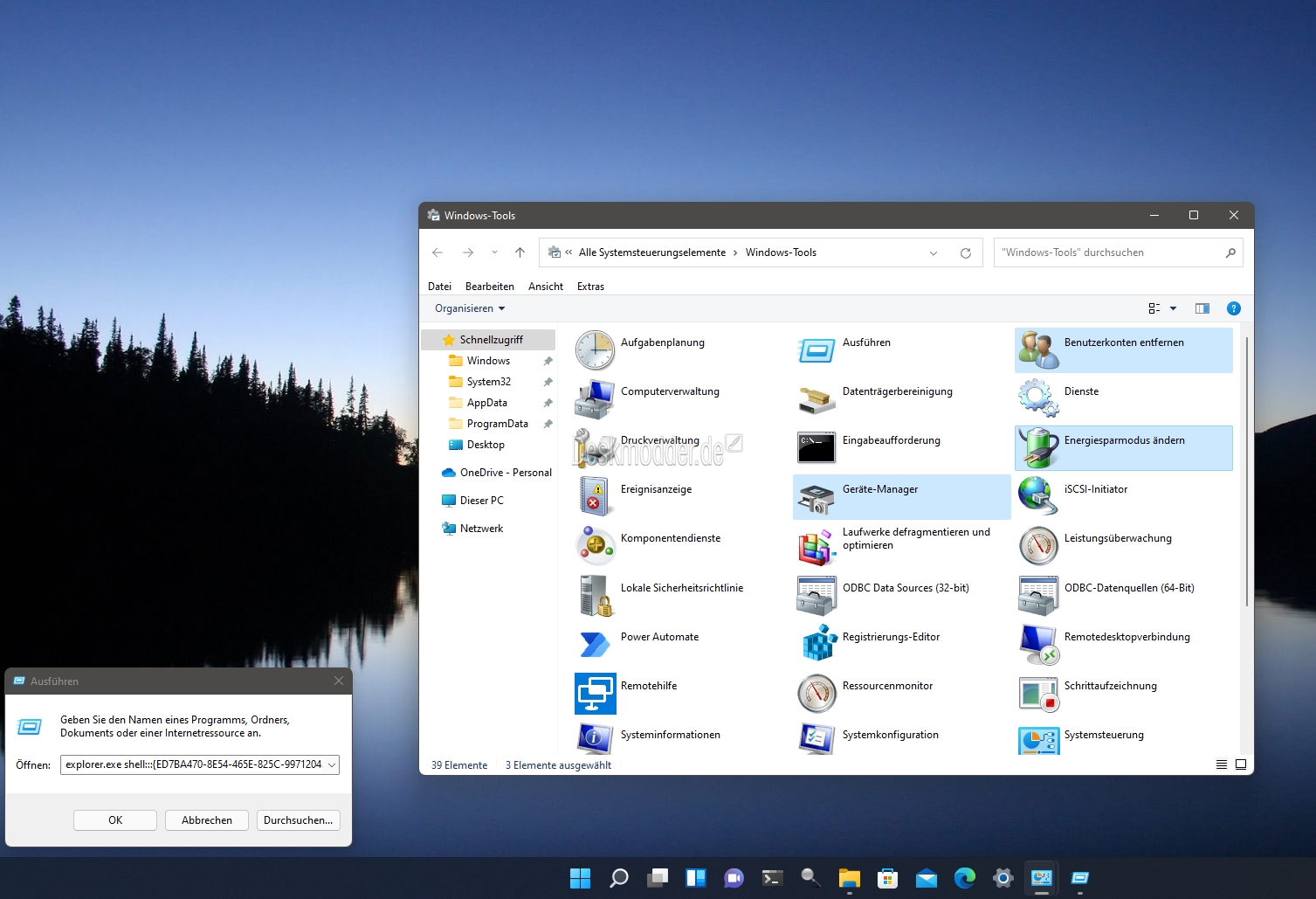Go up one folder level
The image size is (1316, 899).
(520, 252)
